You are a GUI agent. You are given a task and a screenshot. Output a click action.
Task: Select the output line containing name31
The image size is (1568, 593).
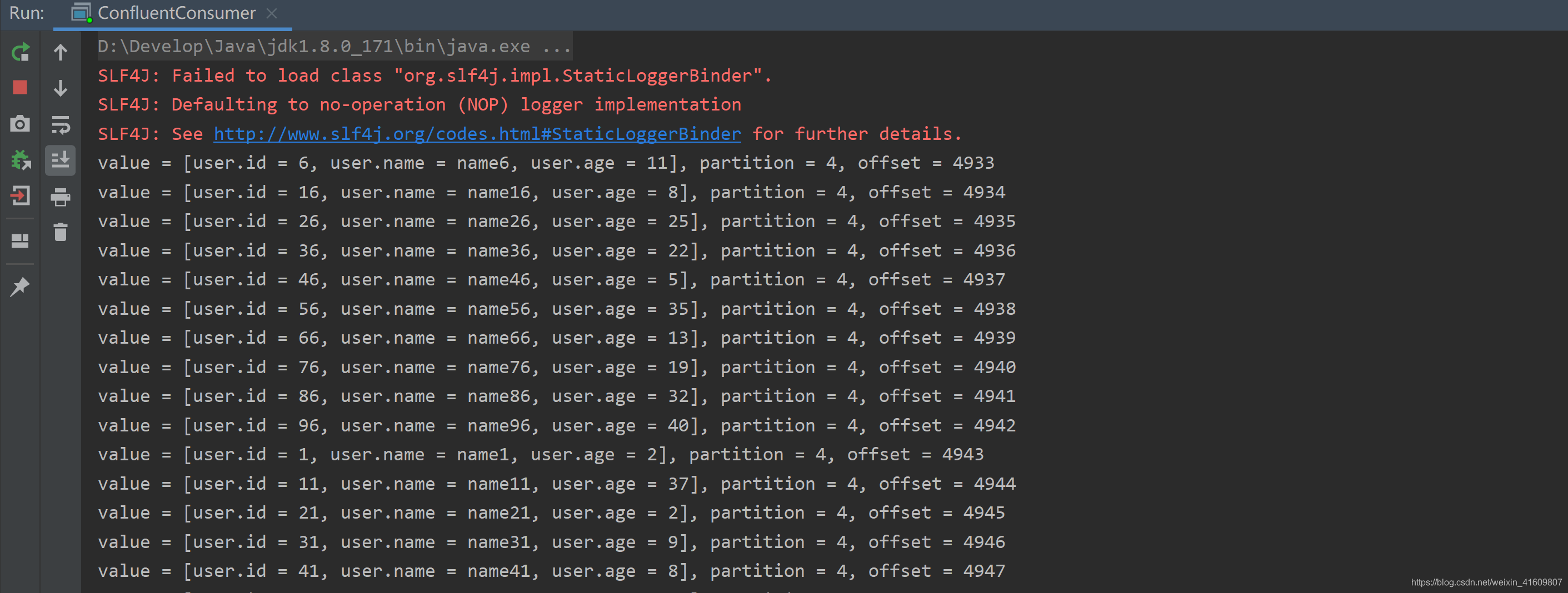pyautogui.click(x=552, y=542)
